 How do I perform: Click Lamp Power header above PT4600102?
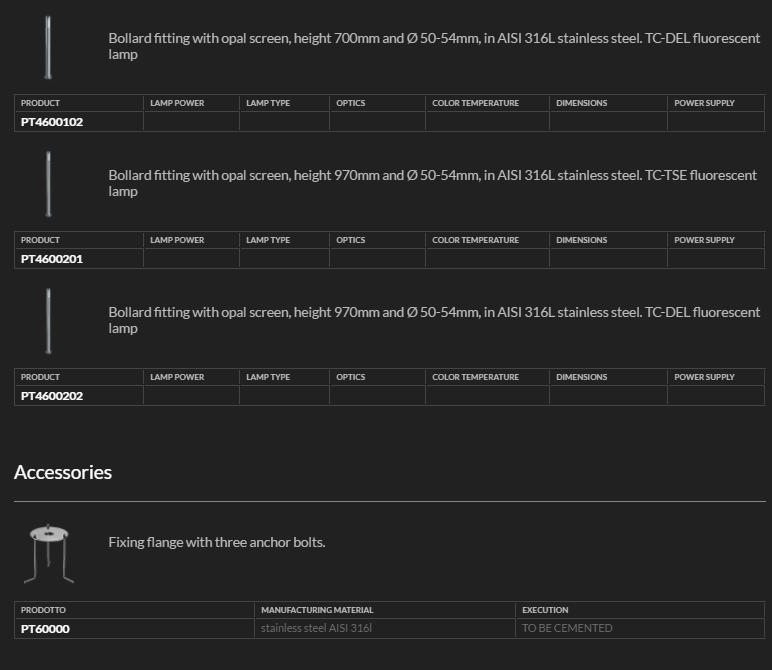coord(177,103)
